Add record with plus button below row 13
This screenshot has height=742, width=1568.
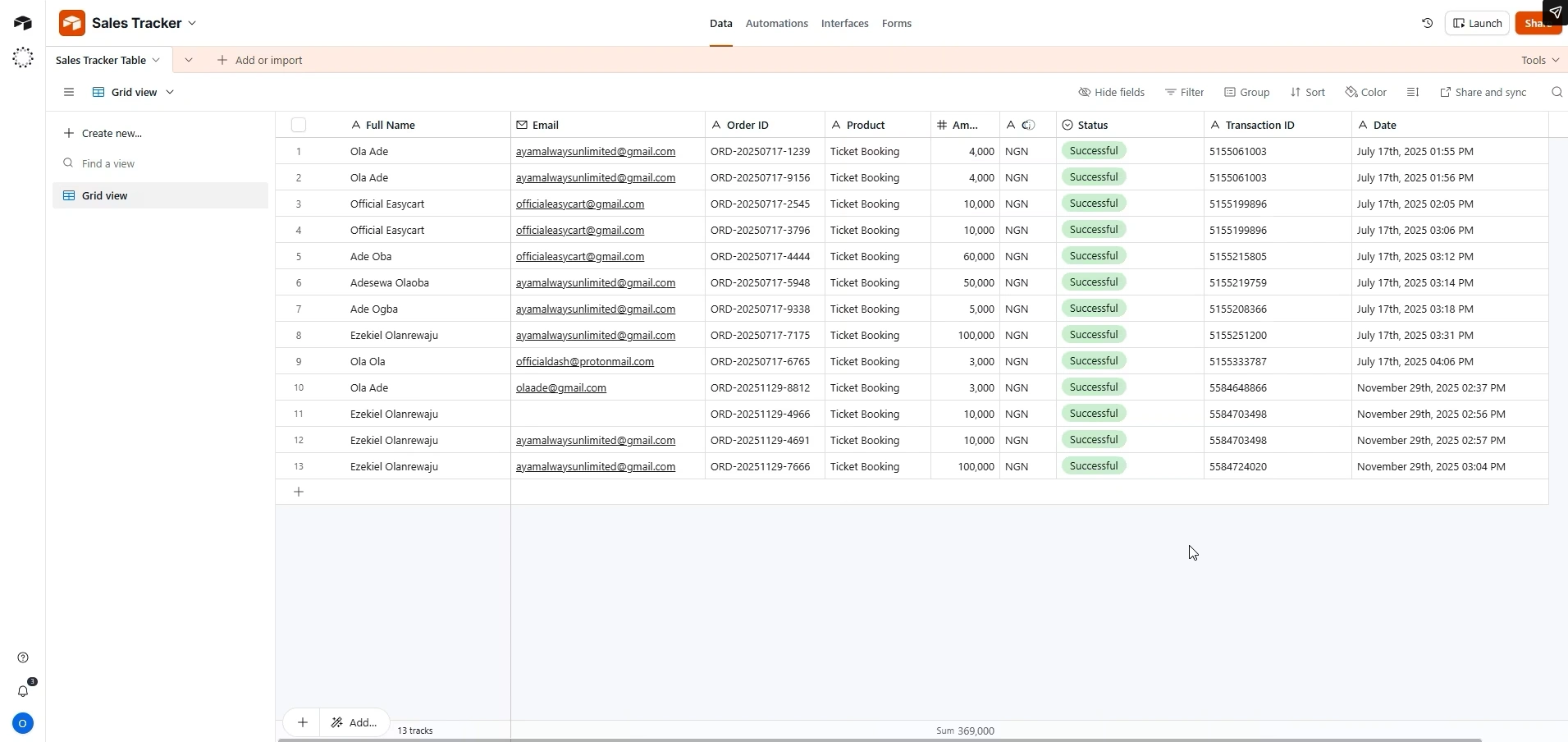(299, 492)
